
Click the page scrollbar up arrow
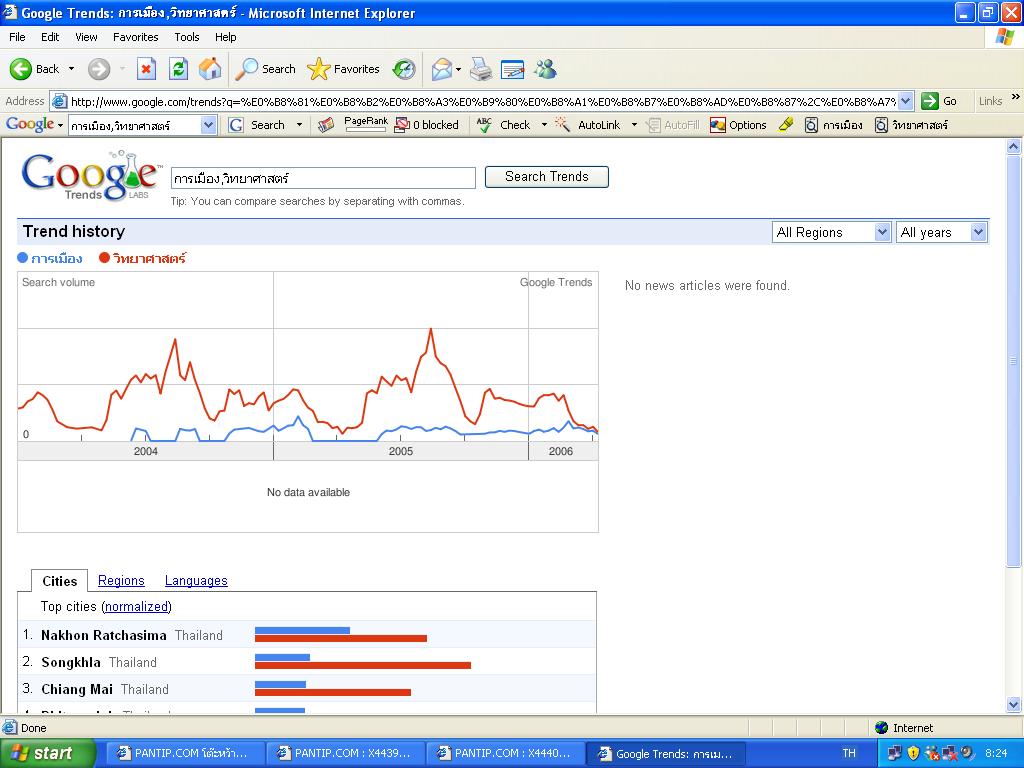(x=1014, y=147)
